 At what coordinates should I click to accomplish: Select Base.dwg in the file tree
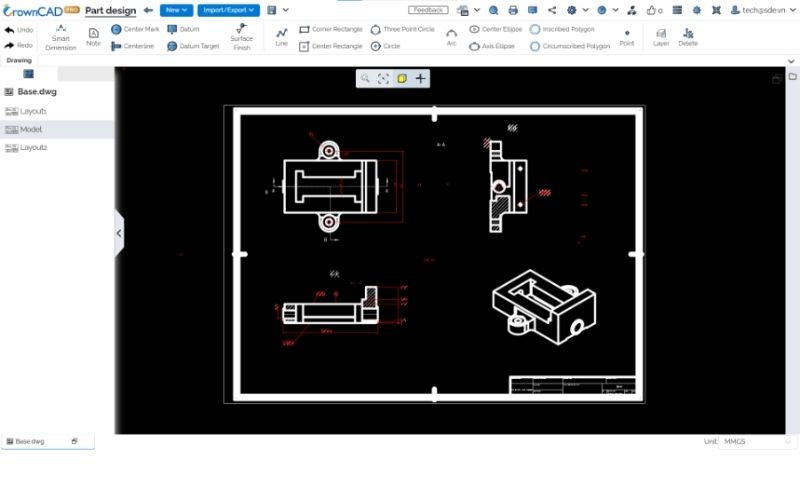click(x=37, y=92)
